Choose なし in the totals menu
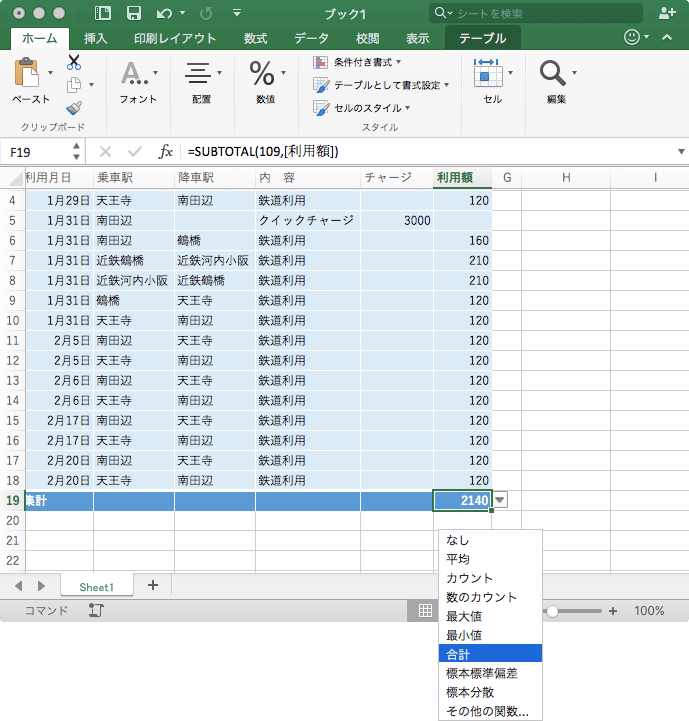This screenshot has height=721, width=689. click(x=490, y=540)
